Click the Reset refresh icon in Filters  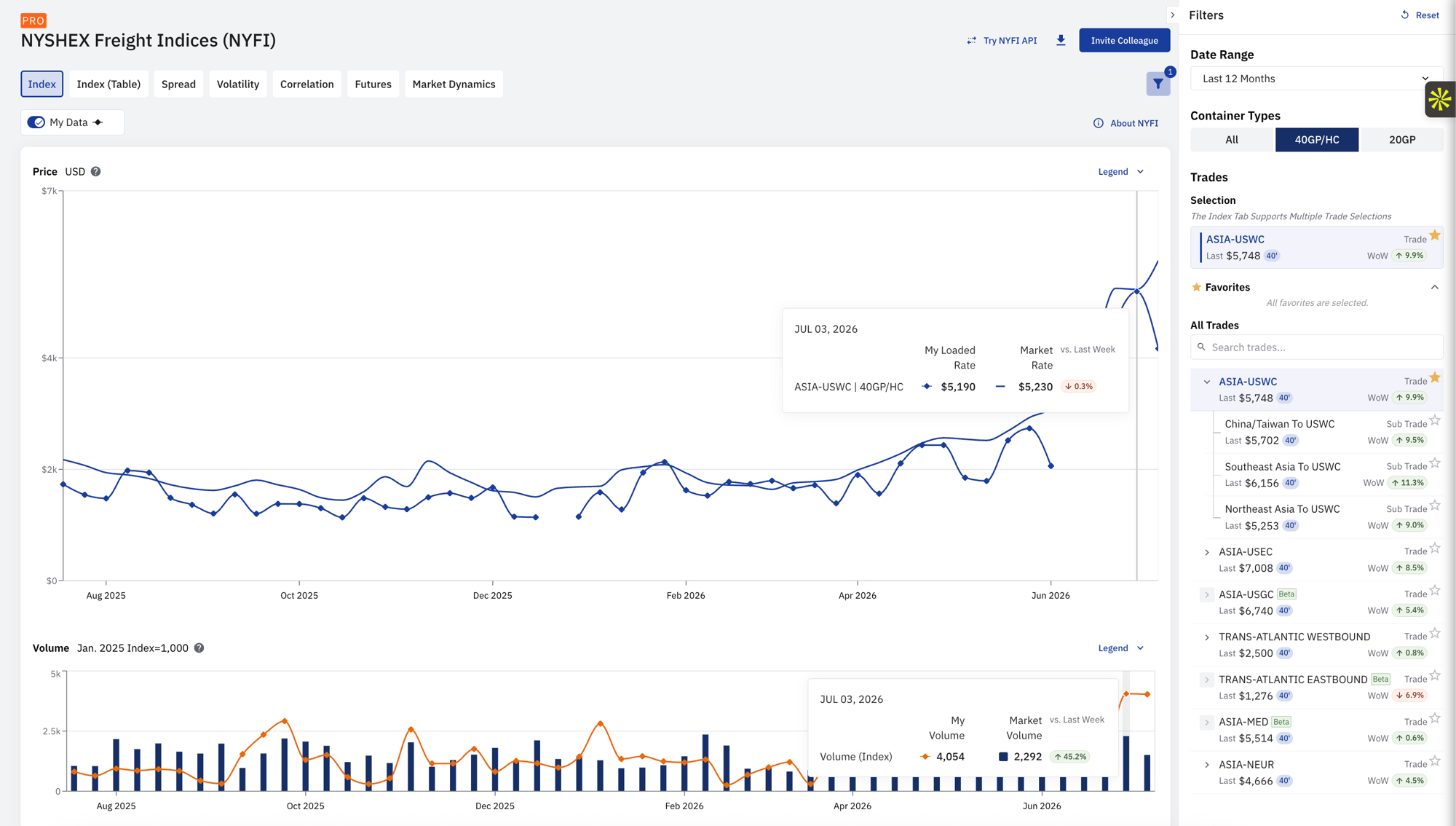[x=1405, y=15]
